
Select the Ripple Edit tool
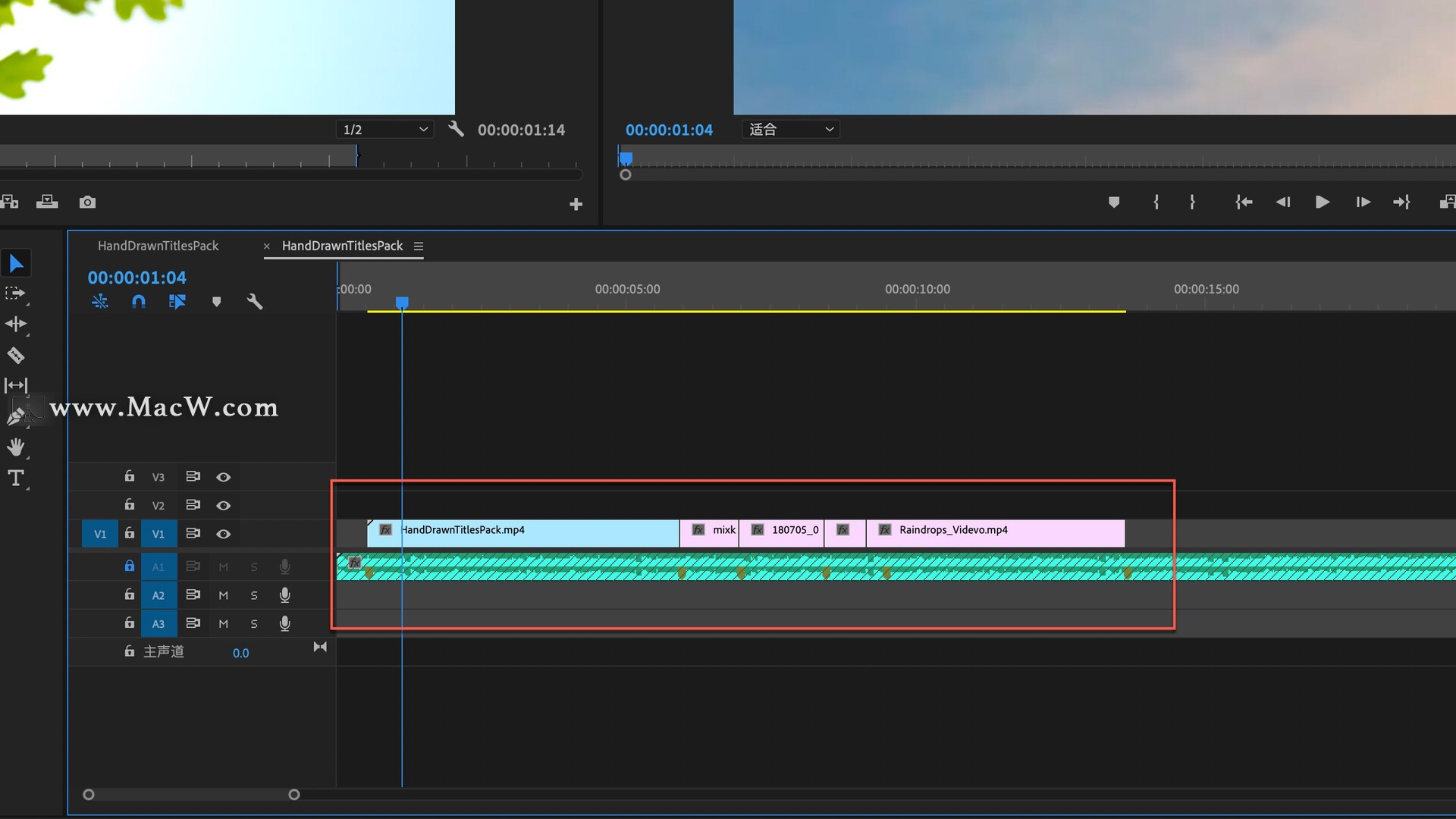16,325
